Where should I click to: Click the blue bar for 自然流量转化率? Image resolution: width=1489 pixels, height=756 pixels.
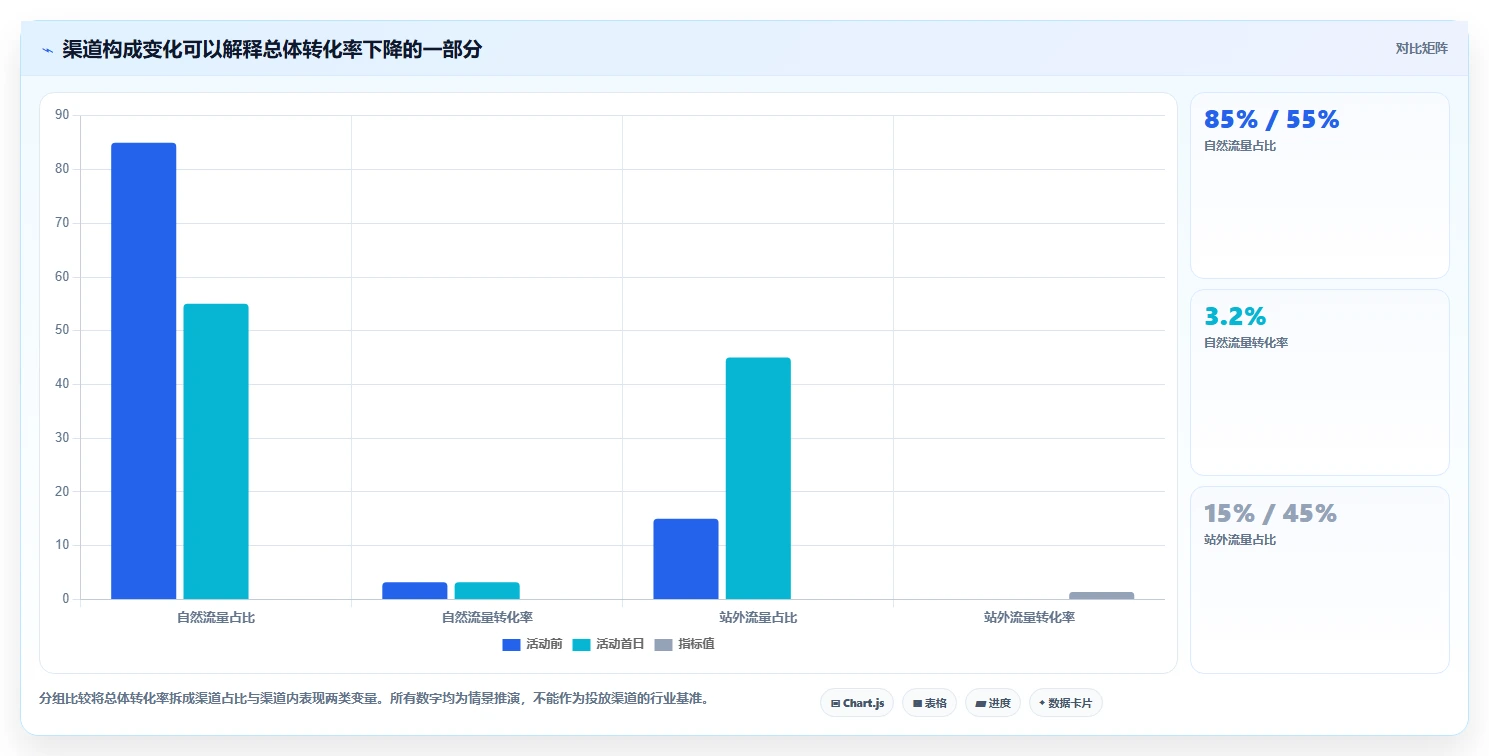pyautogui.click(x=415, y=591)
